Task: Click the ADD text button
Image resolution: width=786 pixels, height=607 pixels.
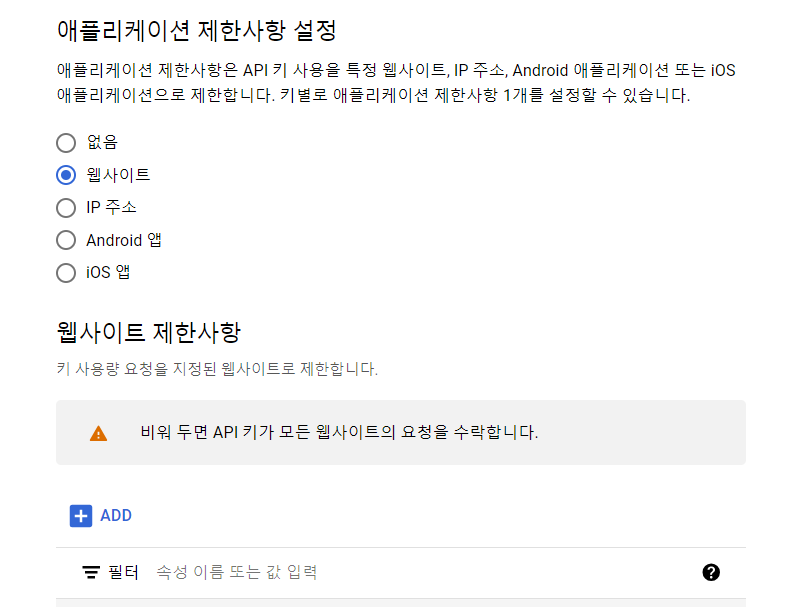Action: tap(116, 516)
